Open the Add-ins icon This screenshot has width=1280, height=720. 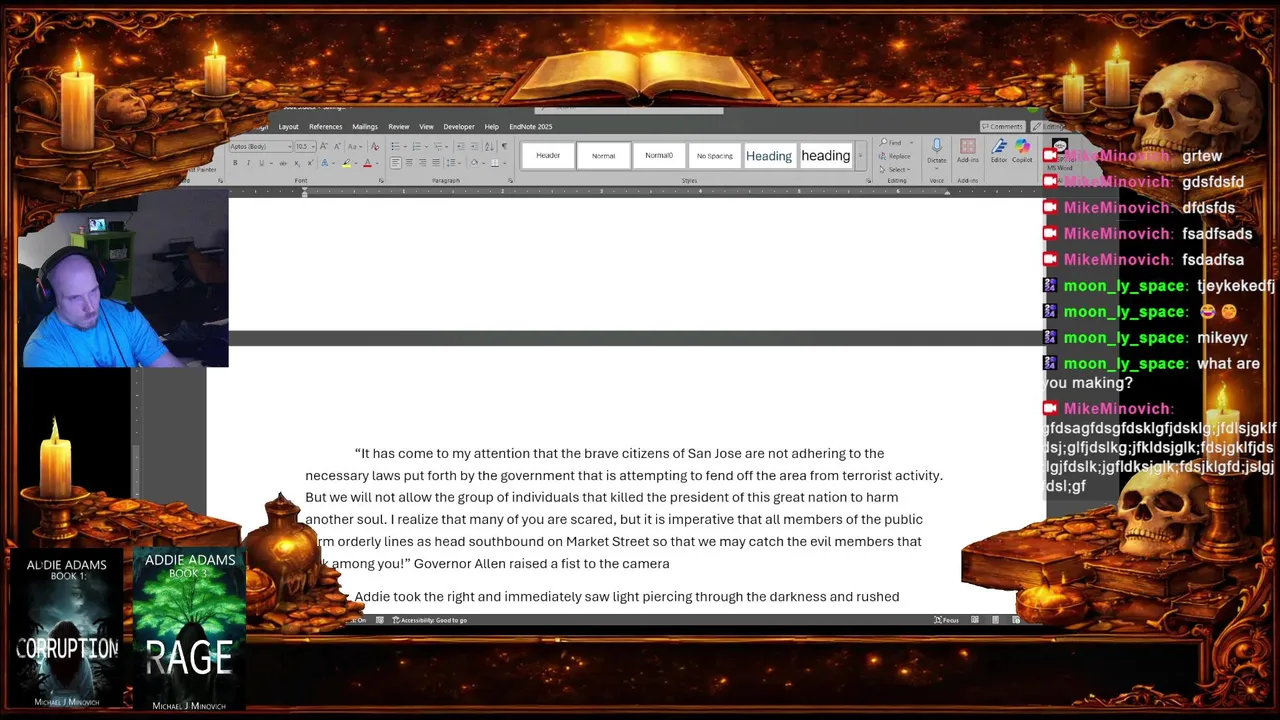click(968, 151)
